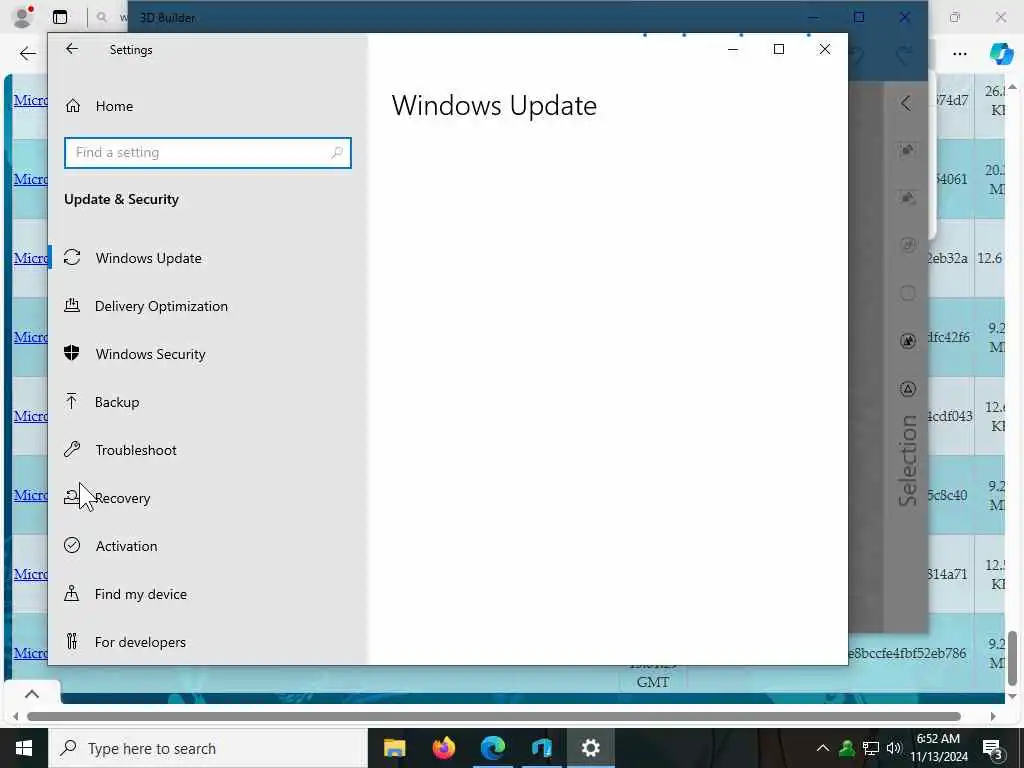Click the For developers tools icon

pyautogui.click(x=72, y=641)
